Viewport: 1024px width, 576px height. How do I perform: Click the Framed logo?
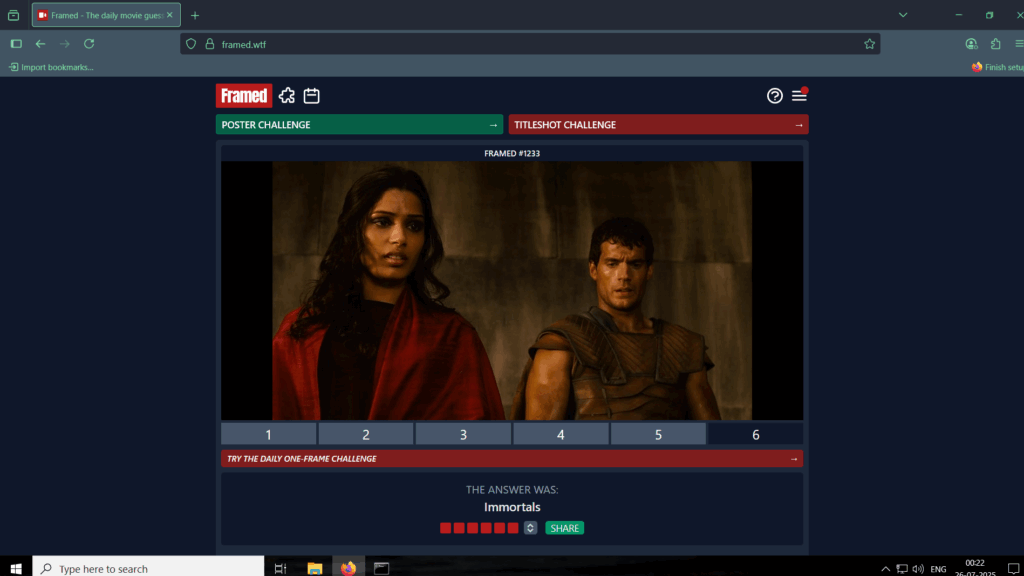[243, 96]
